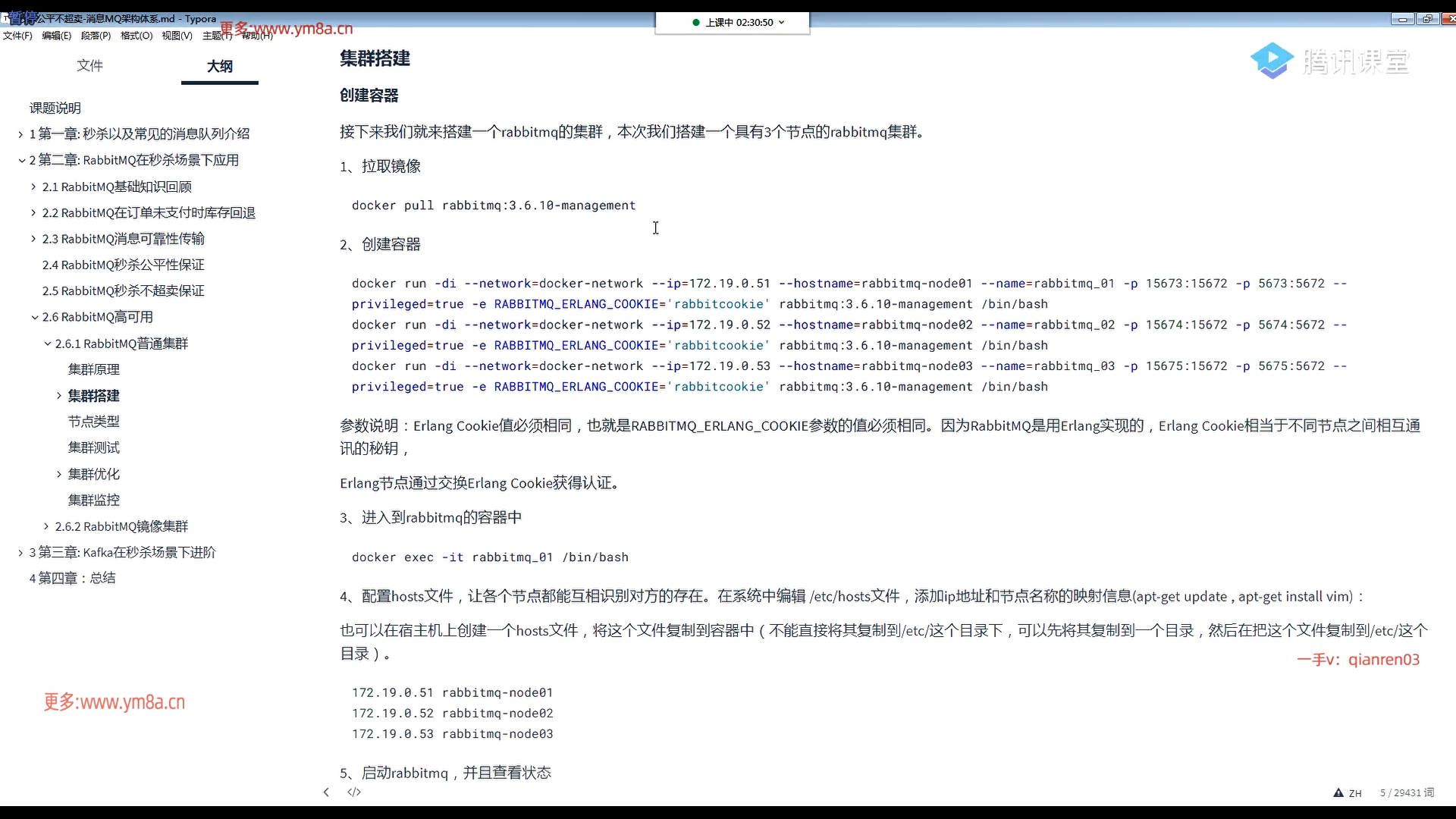This screenshot has width=1456, height=819.
Task: Click the Tencent Classroom logo icon
Action: click(1272, 61)
